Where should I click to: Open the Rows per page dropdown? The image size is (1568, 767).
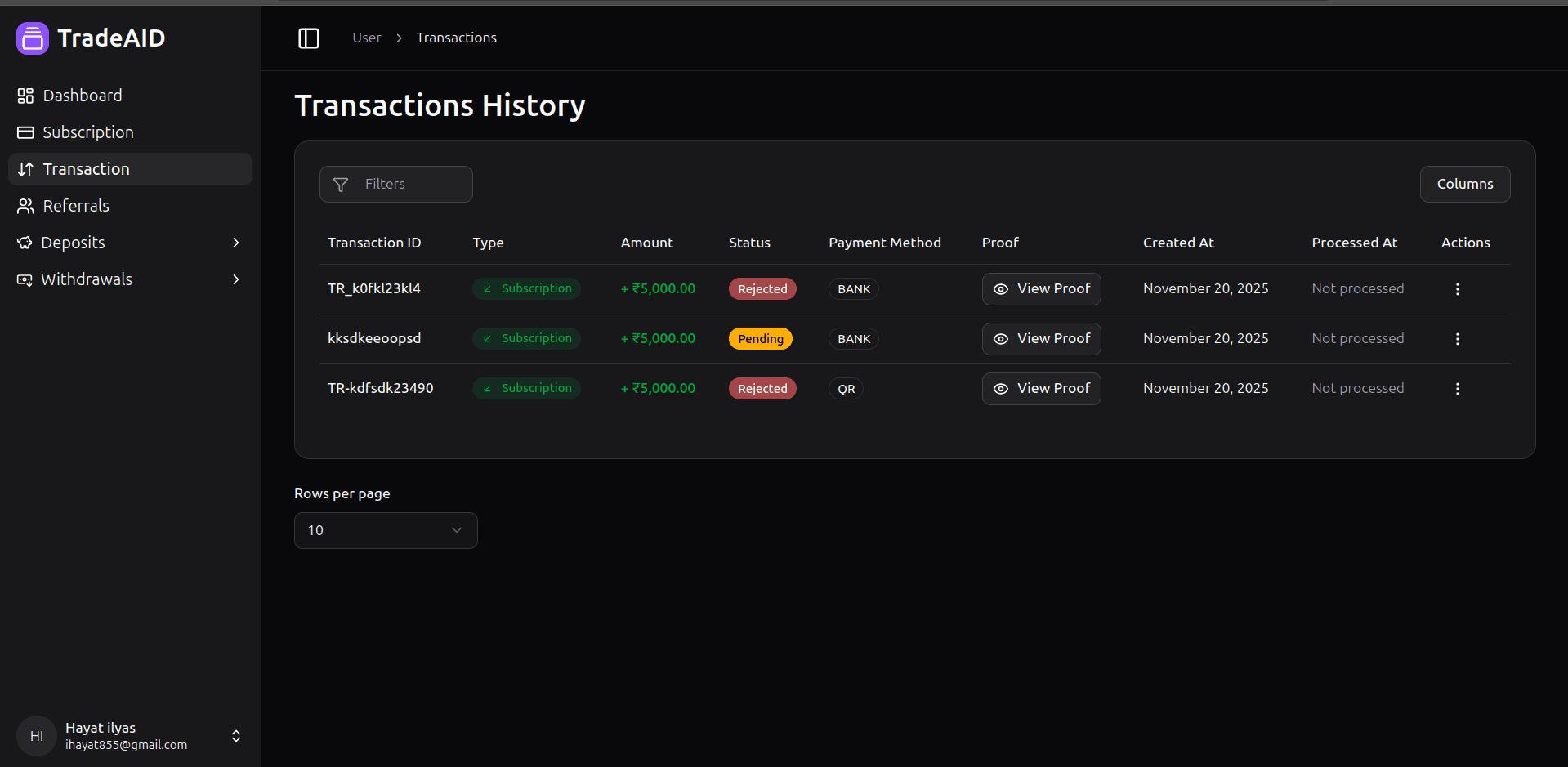386,530
